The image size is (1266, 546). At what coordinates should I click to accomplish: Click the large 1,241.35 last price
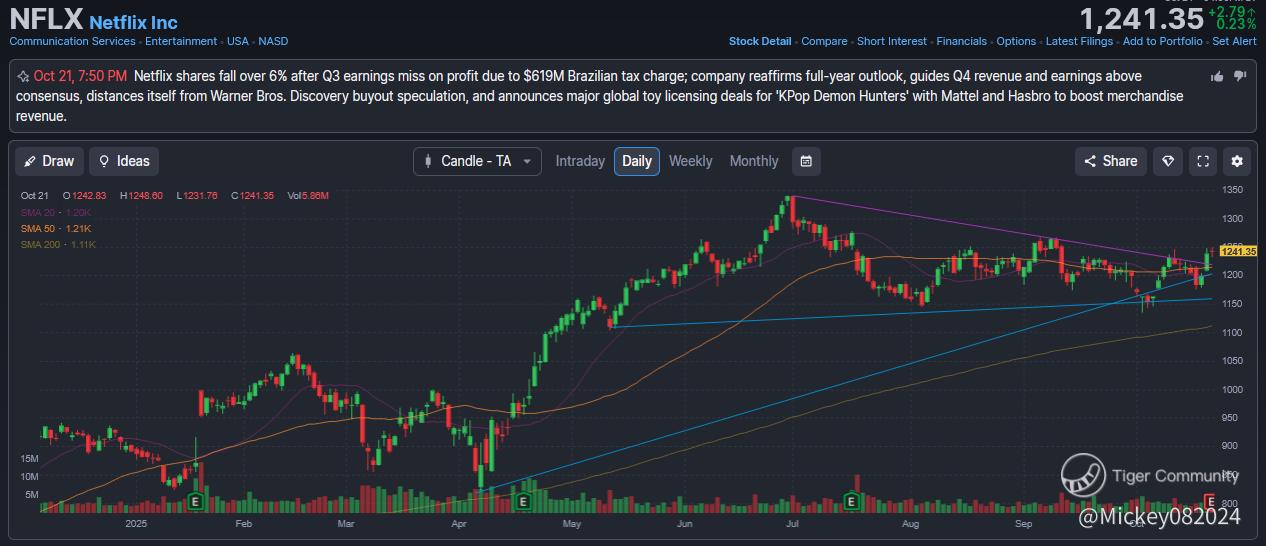click(1141, 18)
